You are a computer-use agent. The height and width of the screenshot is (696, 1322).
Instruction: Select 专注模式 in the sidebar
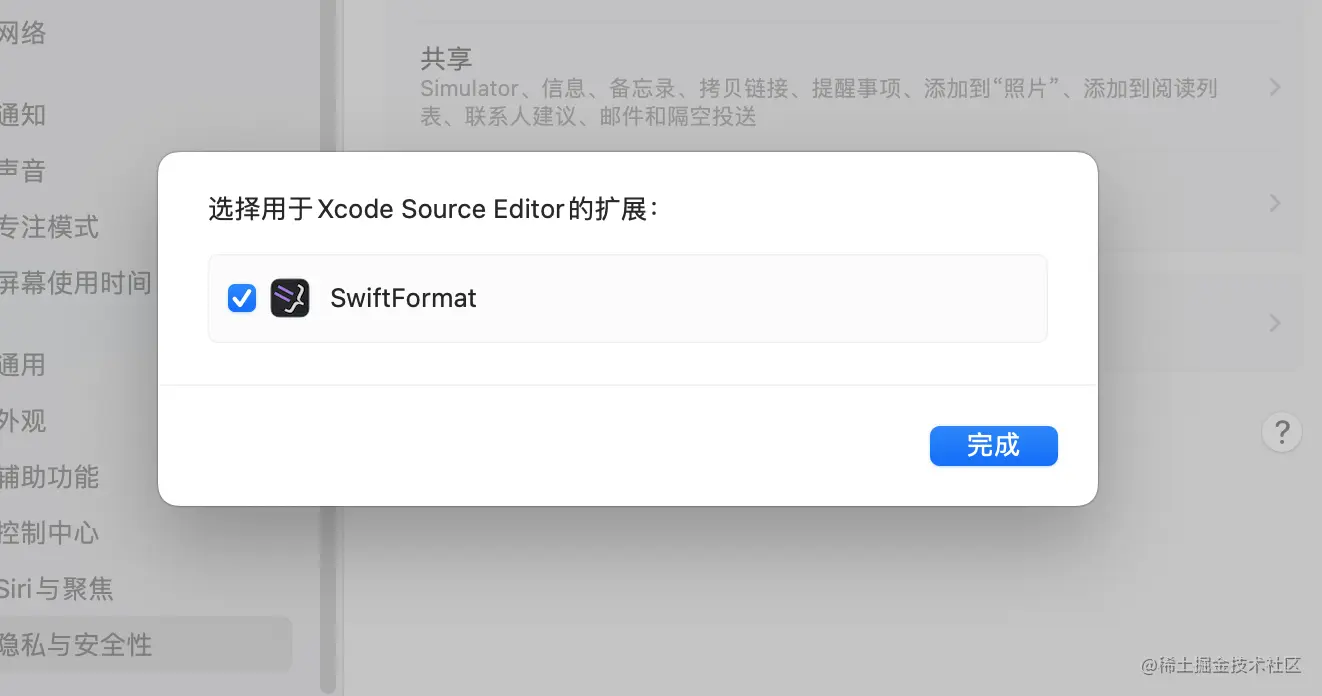pyautogui.click(x=49, y=227)
